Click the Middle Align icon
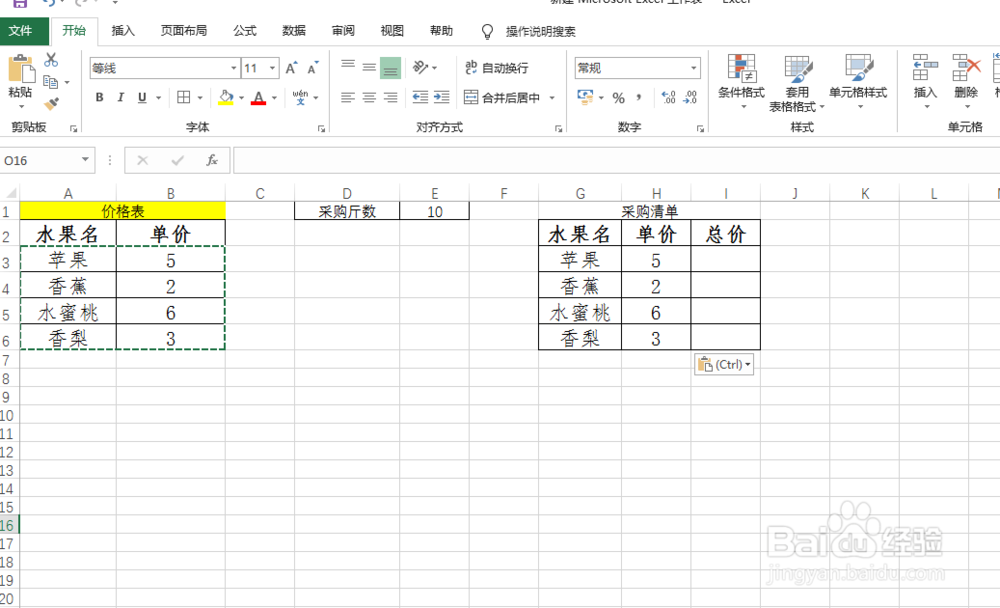 tap(369, 66)
